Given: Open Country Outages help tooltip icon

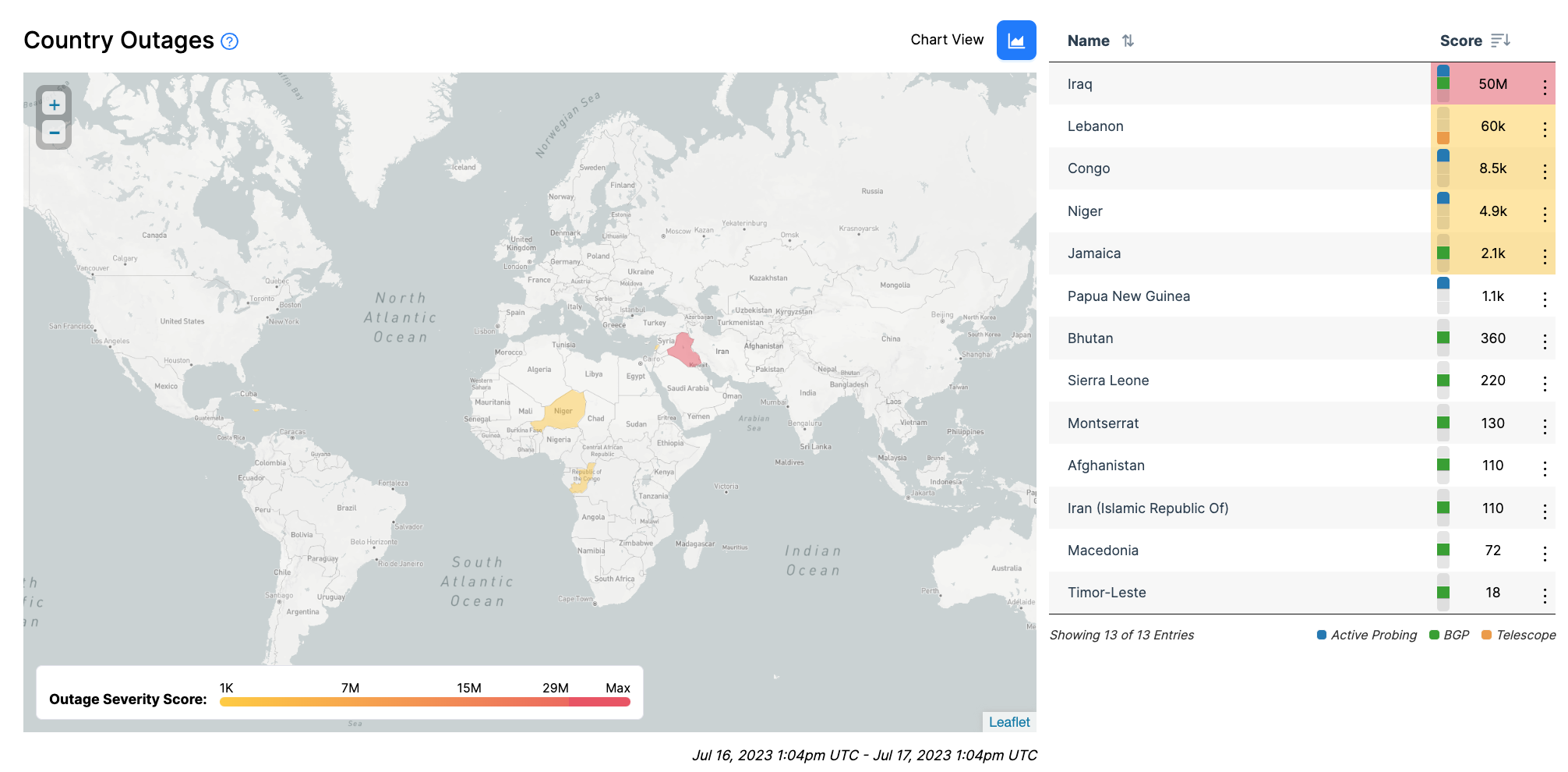Looking at the screenshot, I should tap(229, 41).
